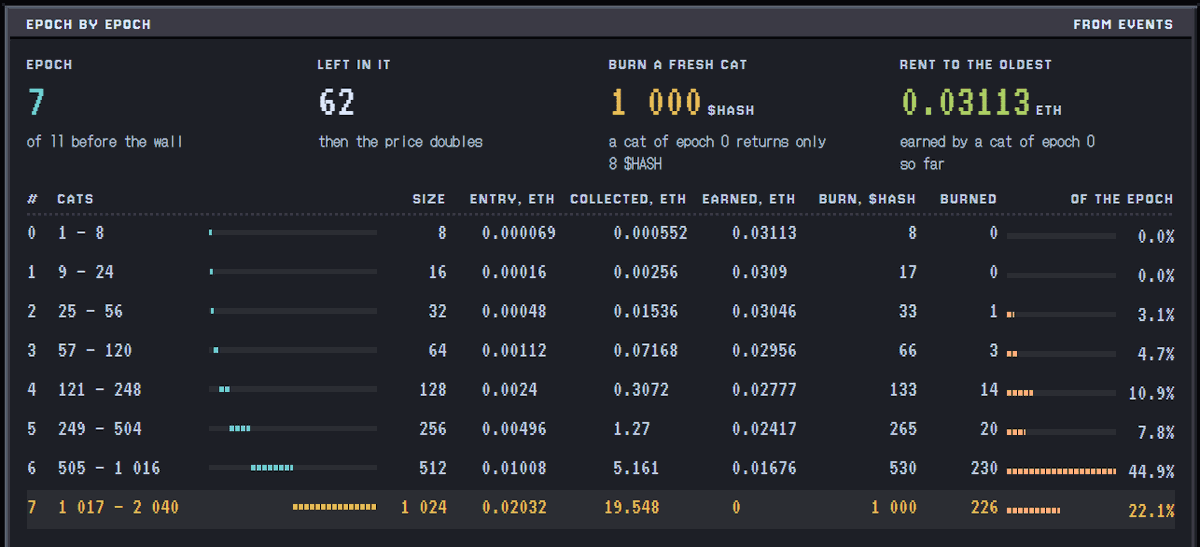
Task: Select the cats range 25 - 56 row
Action: click(600, 311)
